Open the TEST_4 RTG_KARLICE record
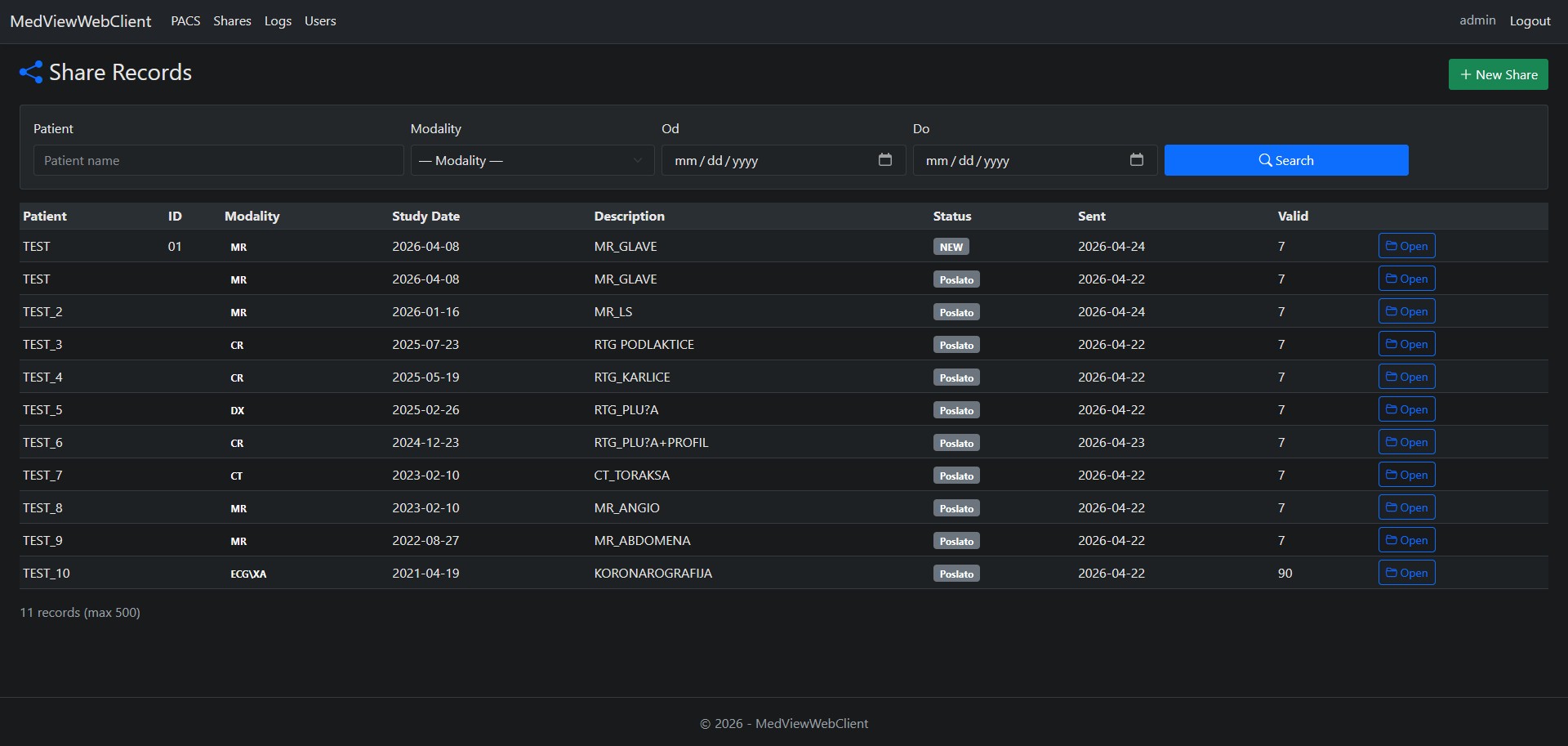 [x=1406, y=377]
